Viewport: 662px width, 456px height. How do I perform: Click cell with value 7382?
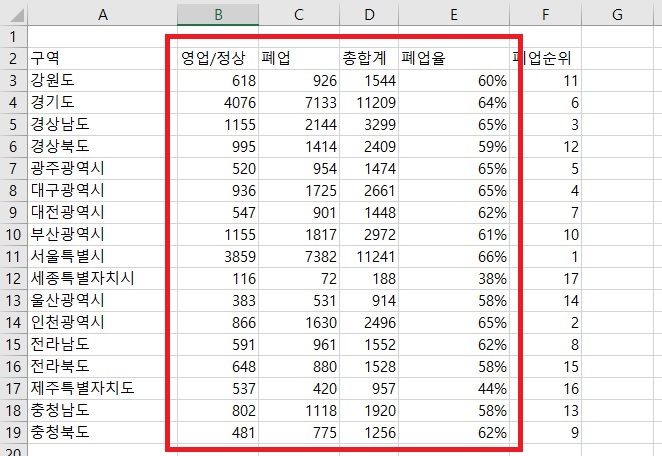299,256
